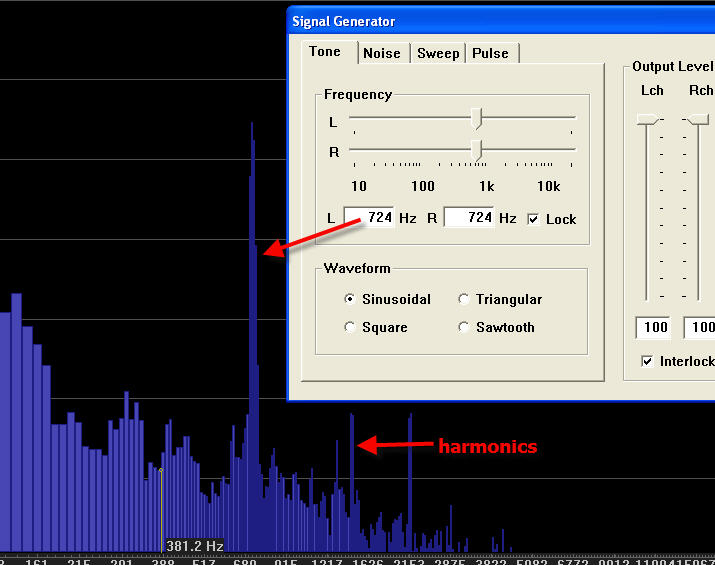Click the L frequency Hz input field

coord(368,217)
